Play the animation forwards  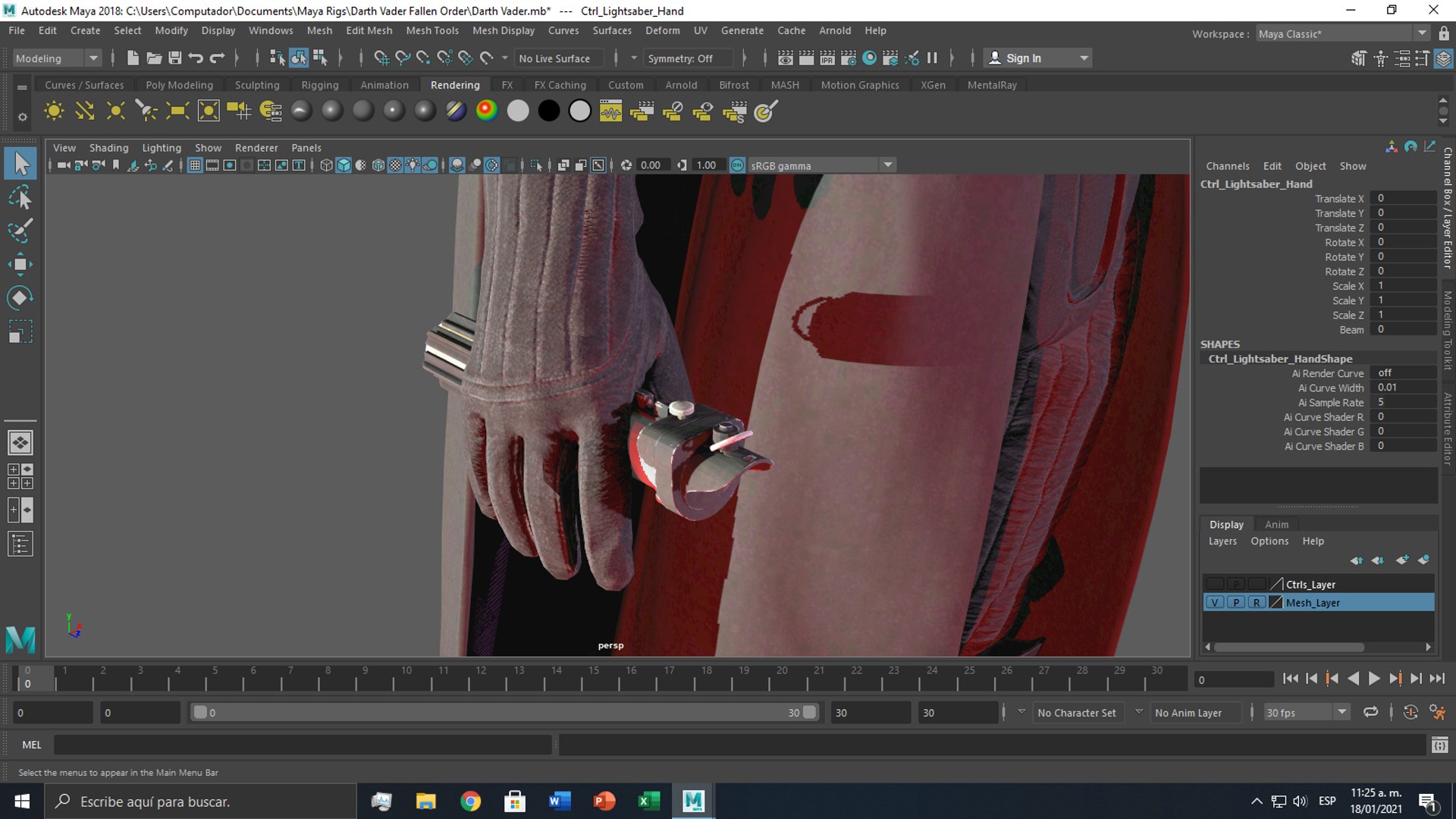[x=1373, y=679]
